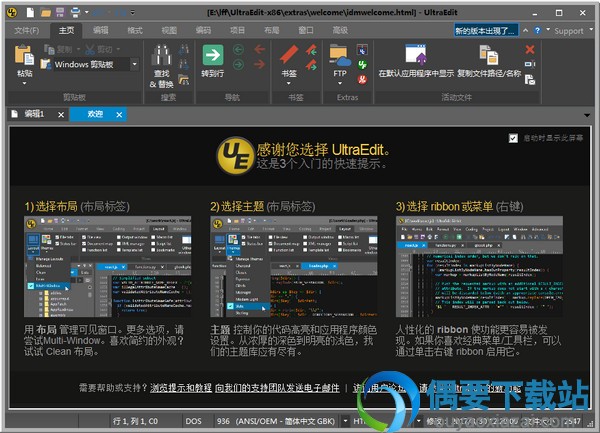600x433 pixels.
Task: Switch to the 布局 ribbon tab
Action: coord(272,30)
